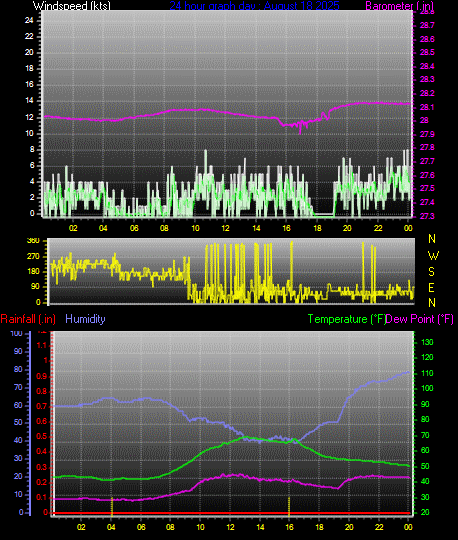This screenshot has width=458, height=540.
Task: Click the barometer scale value "27.3"
Action: tap(427, 216)
